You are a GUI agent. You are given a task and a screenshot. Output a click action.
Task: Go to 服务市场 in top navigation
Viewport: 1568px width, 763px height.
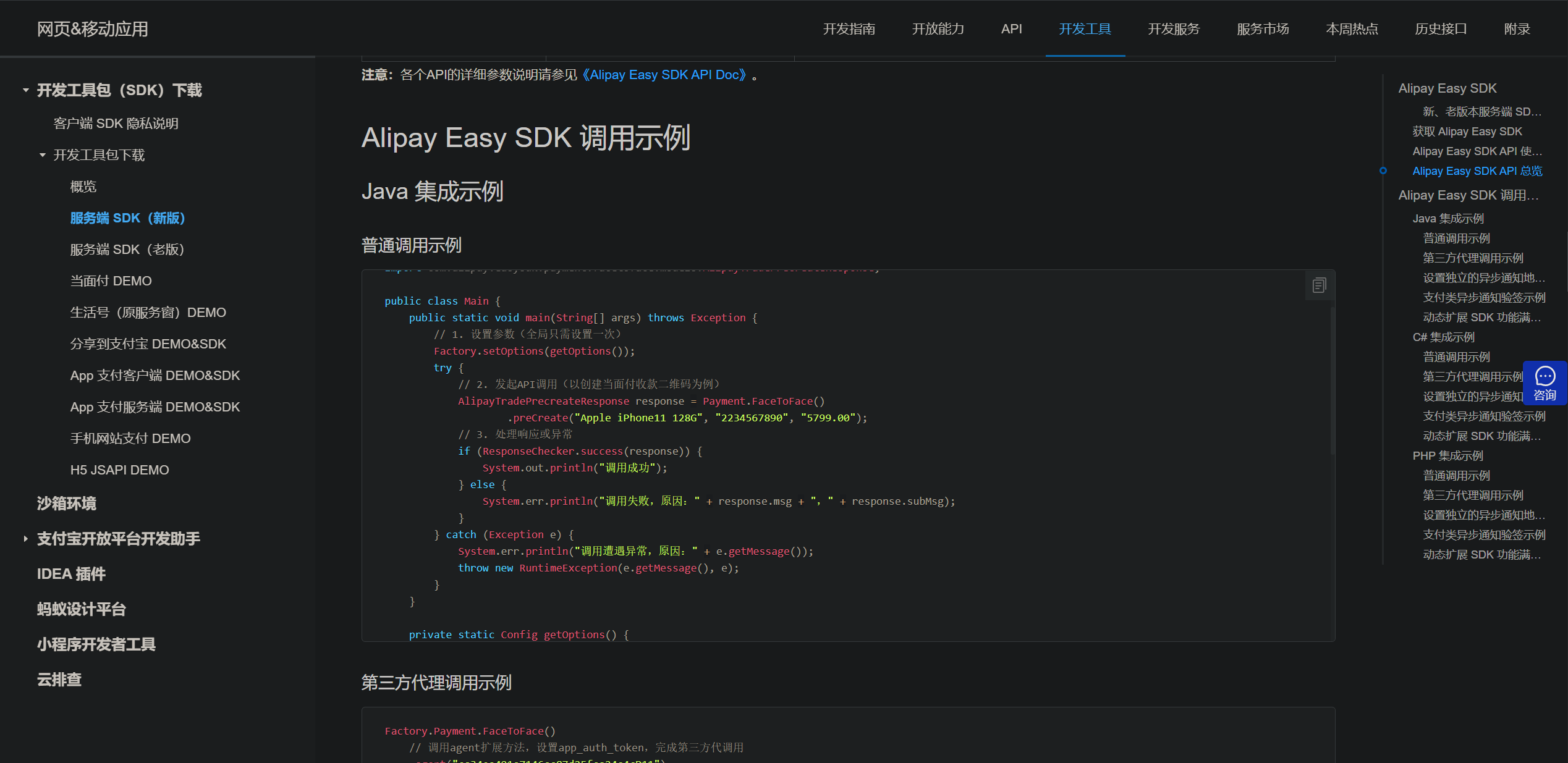(x=1263, y=29)
